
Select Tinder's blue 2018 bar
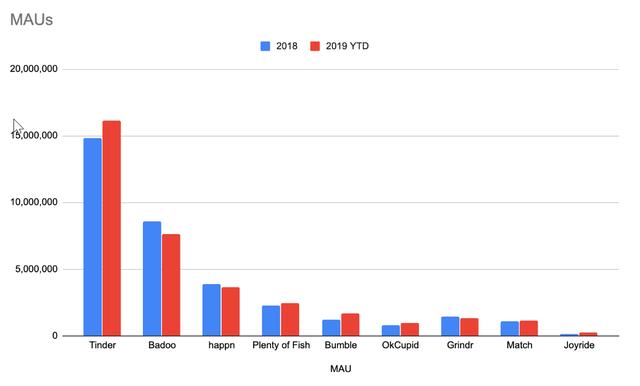[93, 237]
